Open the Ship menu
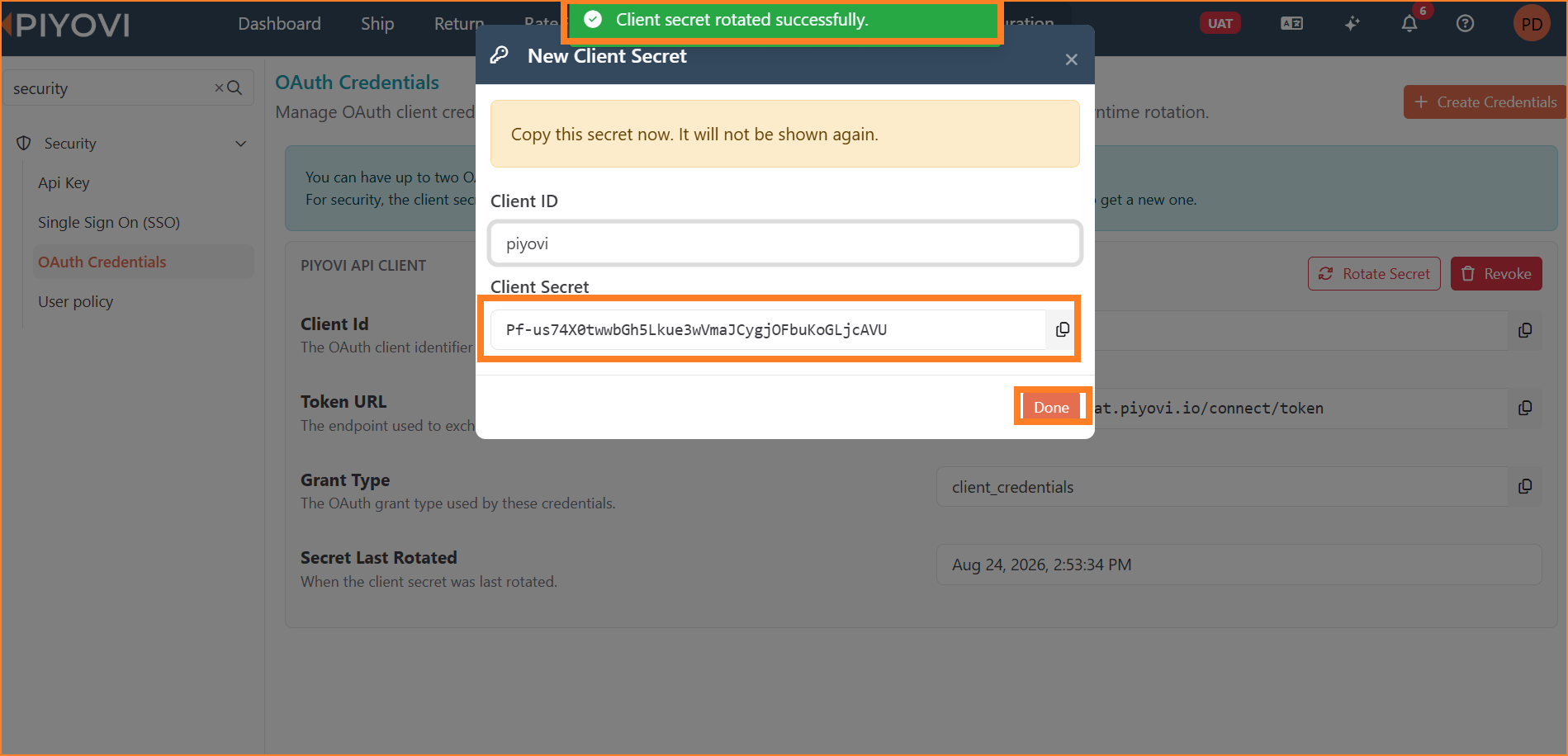The image size is (1568, 756). tap(377, 24)
